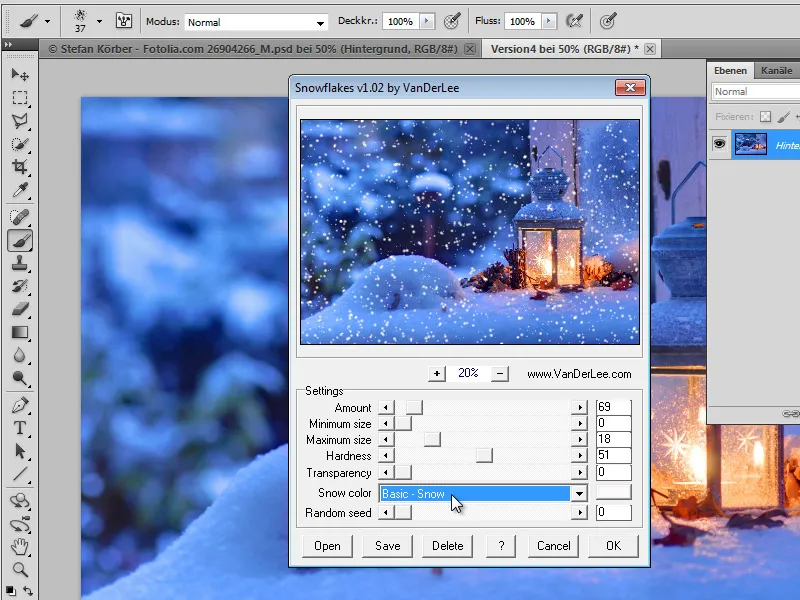Select the Type tool

pos(19,428)
